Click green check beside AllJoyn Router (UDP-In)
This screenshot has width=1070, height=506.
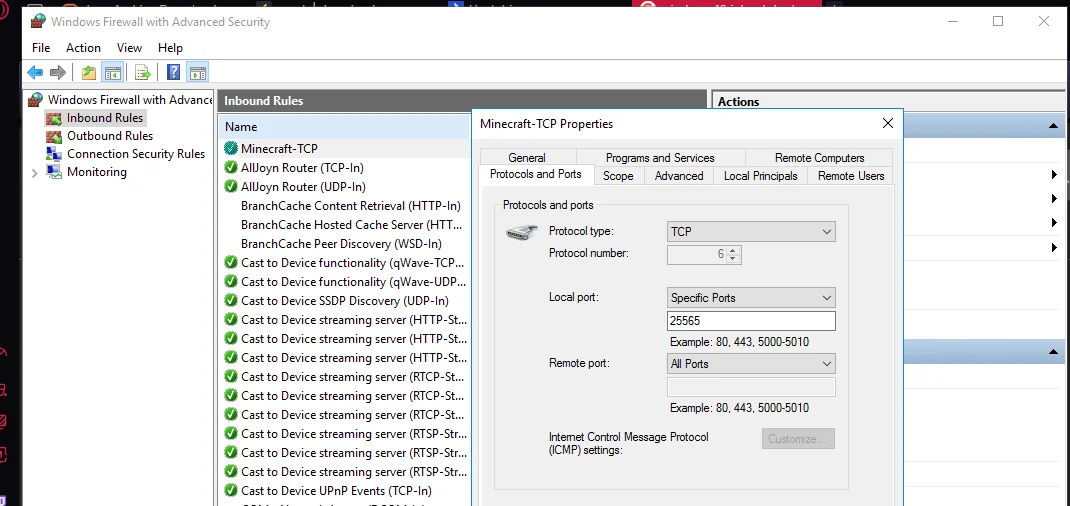click(231, 186)
